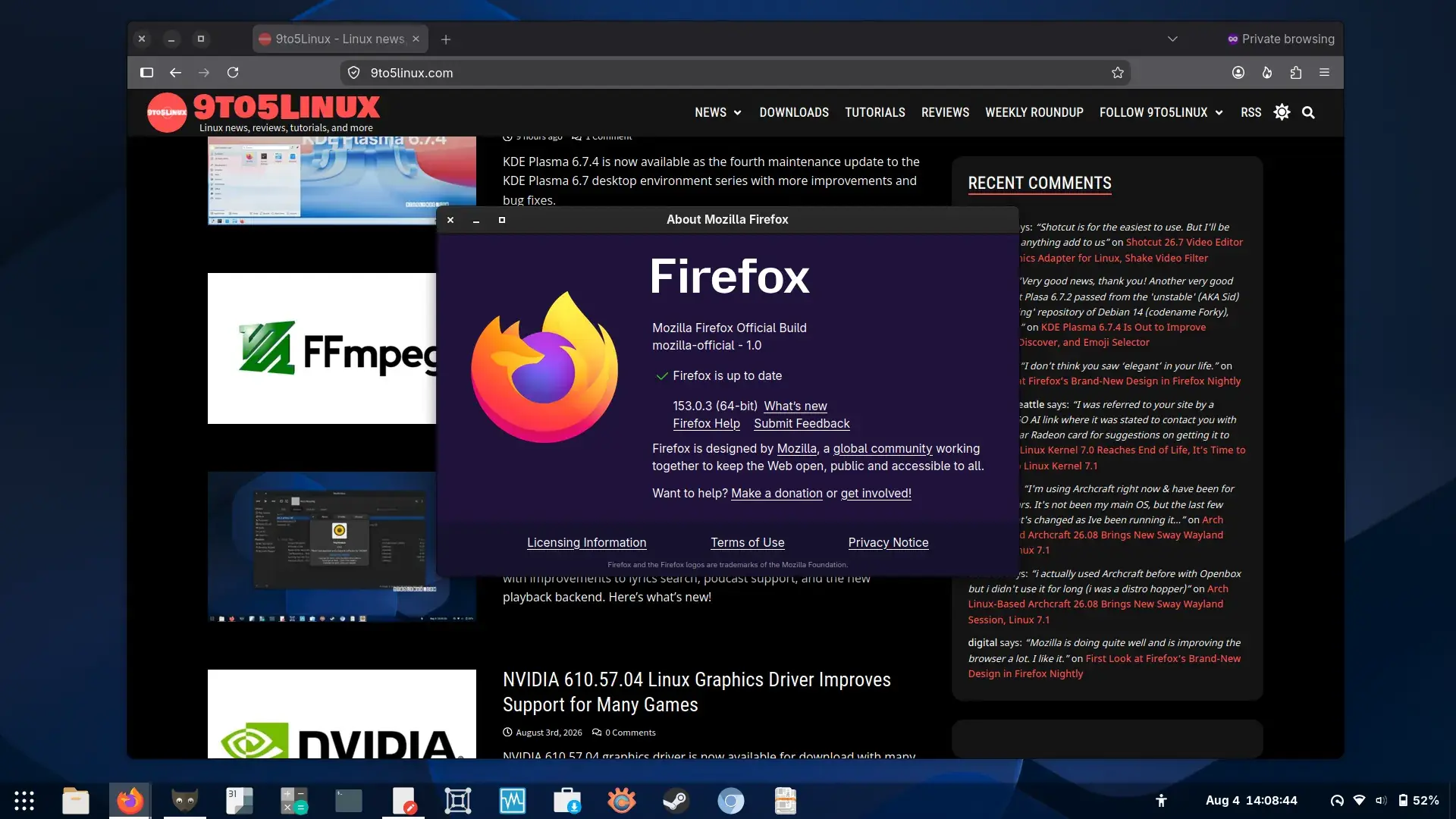This screenshot has width=1456, height=819.
Task: Launch the system monitor dock icon
Action: click(x=513, y=801)
